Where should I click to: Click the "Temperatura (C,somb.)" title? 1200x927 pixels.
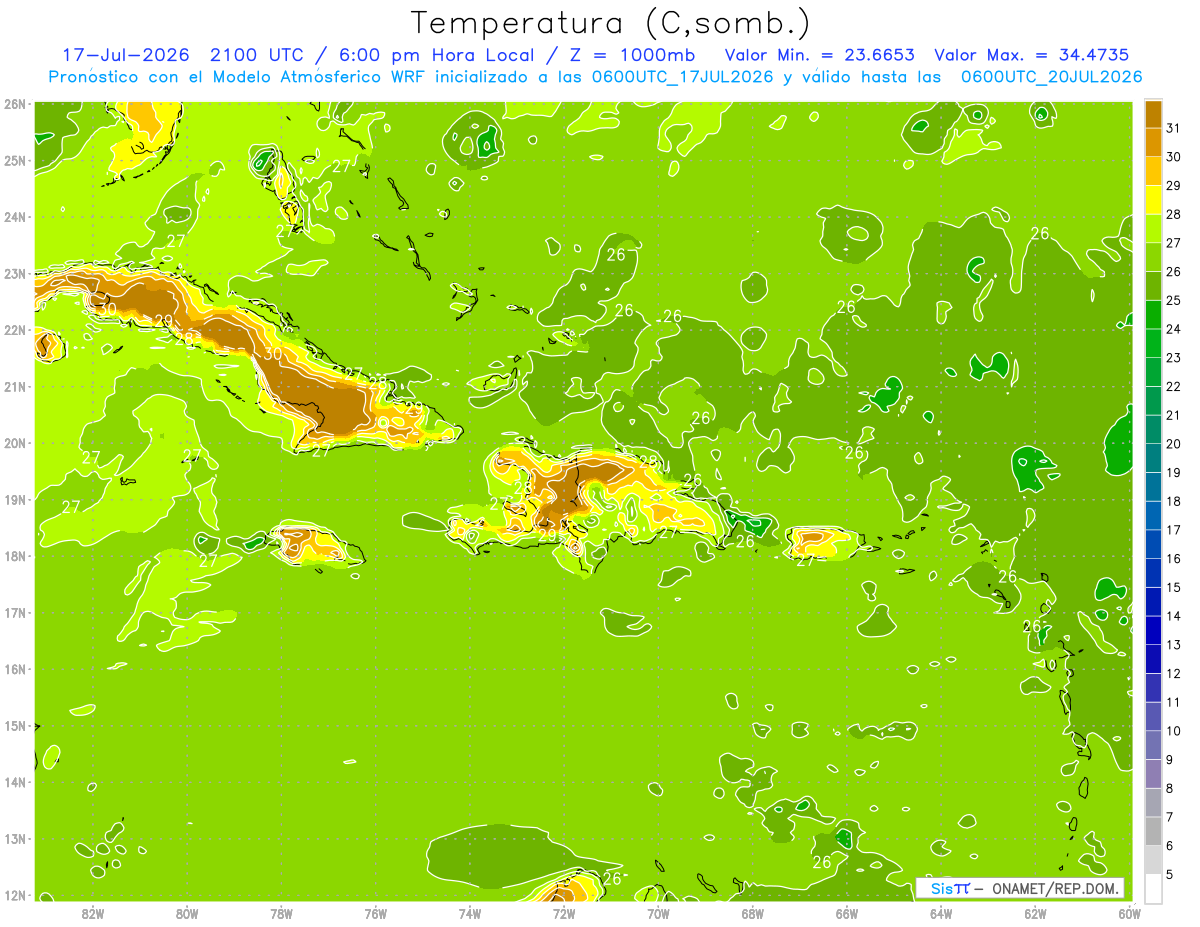pos(610,24)
